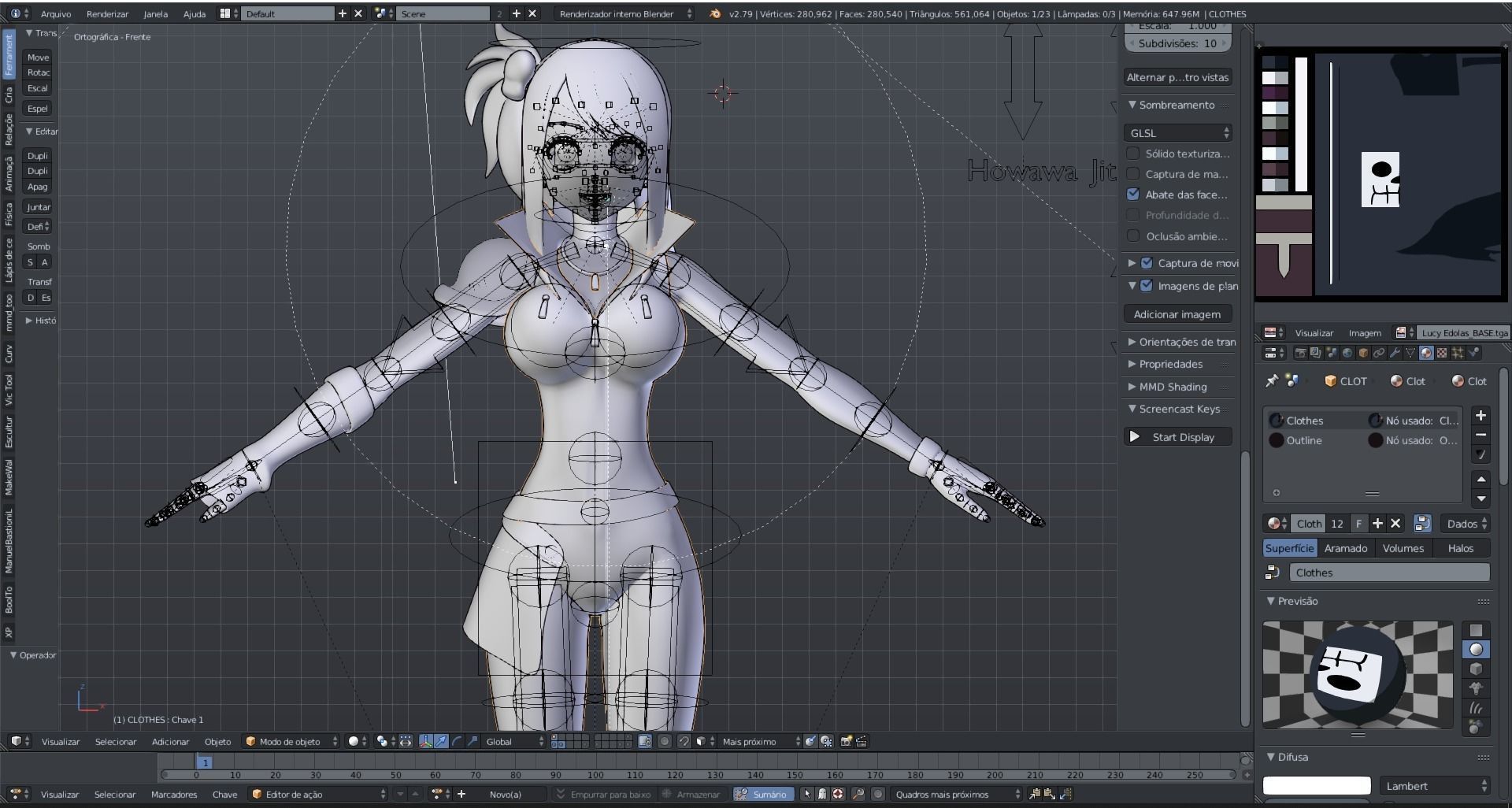This screenshot has height=808, width=1512.
Task: Click the pin icon in properties context
Action: 1271,381
